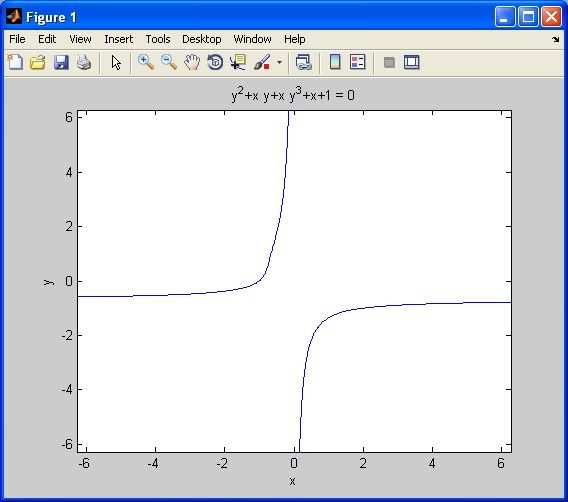Image resolution: width=568 pixels, height=502 pixels.
Task: Activate the Zoom Out magnifier
Action: click(169, 62)
